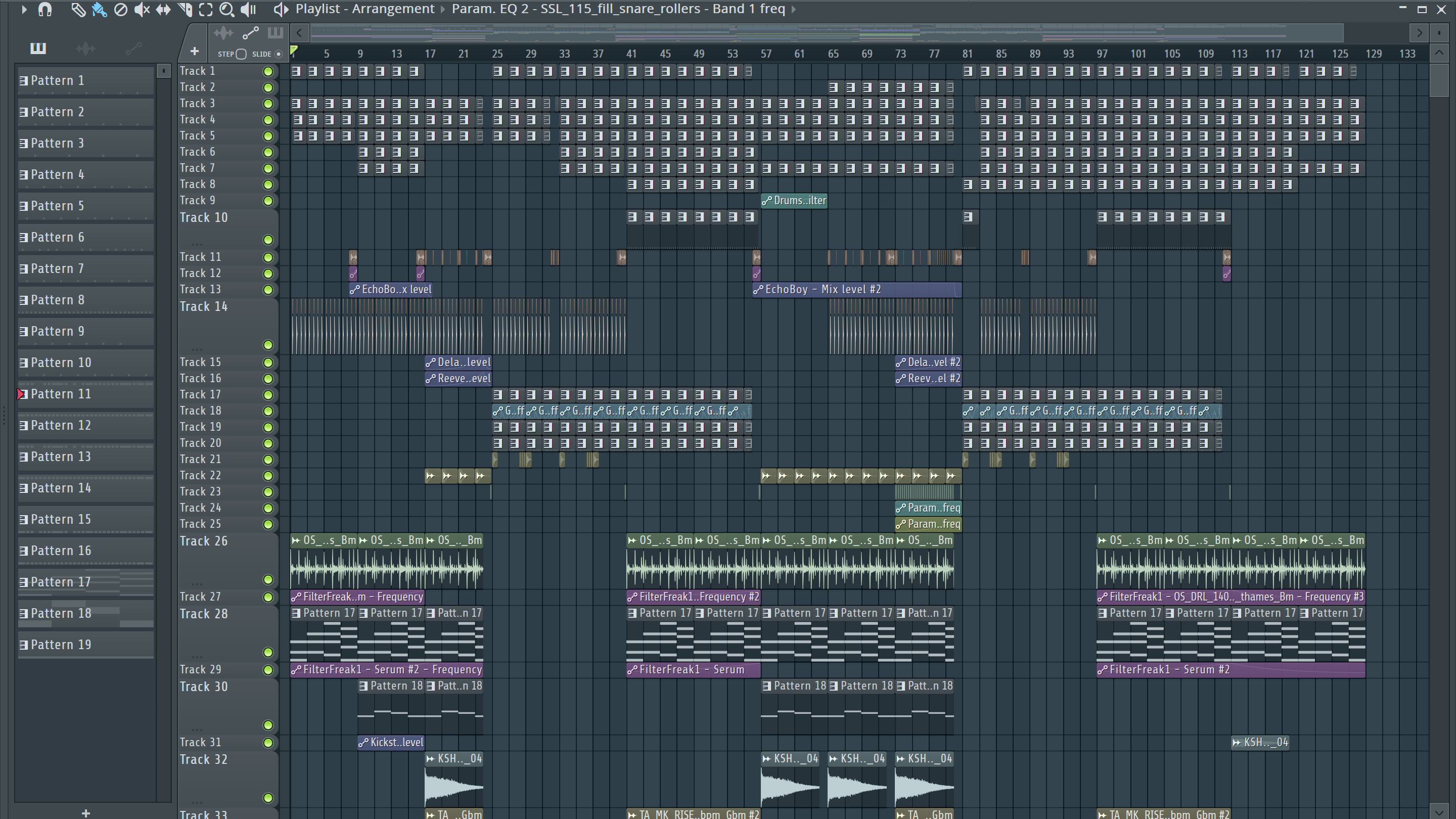Select the Slice tool

[x=185, y=9]
